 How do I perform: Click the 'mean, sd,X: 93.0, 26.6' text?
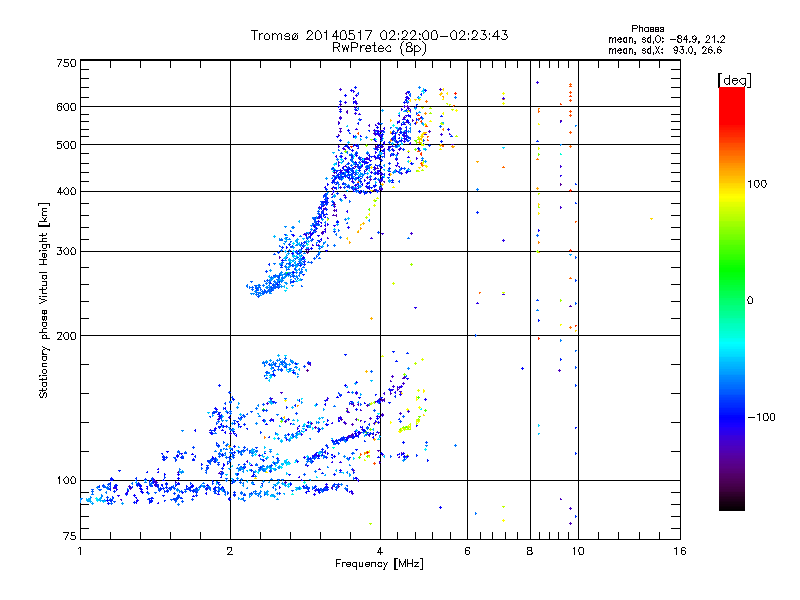[x=665, y=50]
